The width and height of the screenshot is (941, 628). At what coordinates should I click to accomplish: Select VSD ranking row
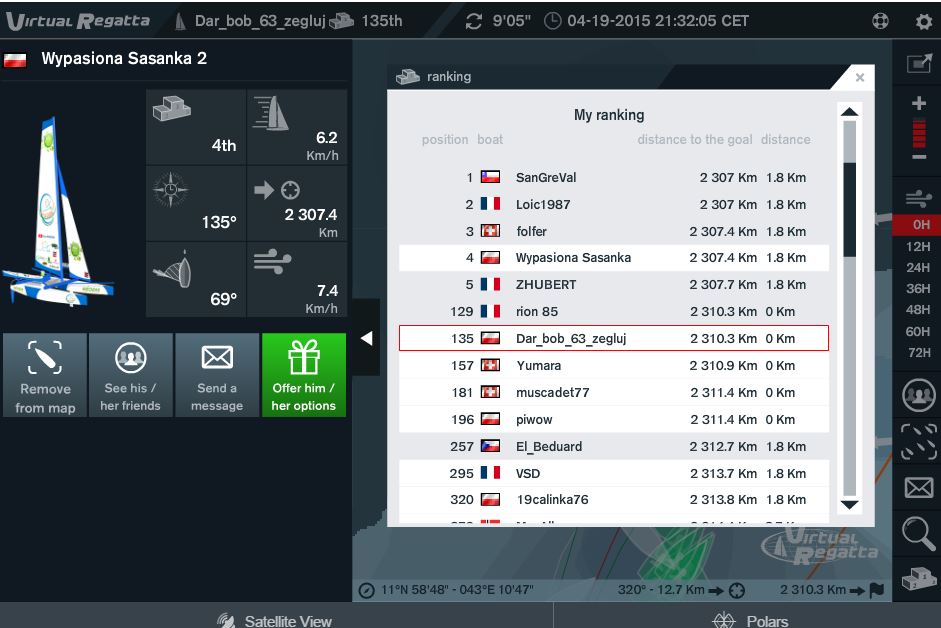614,473
